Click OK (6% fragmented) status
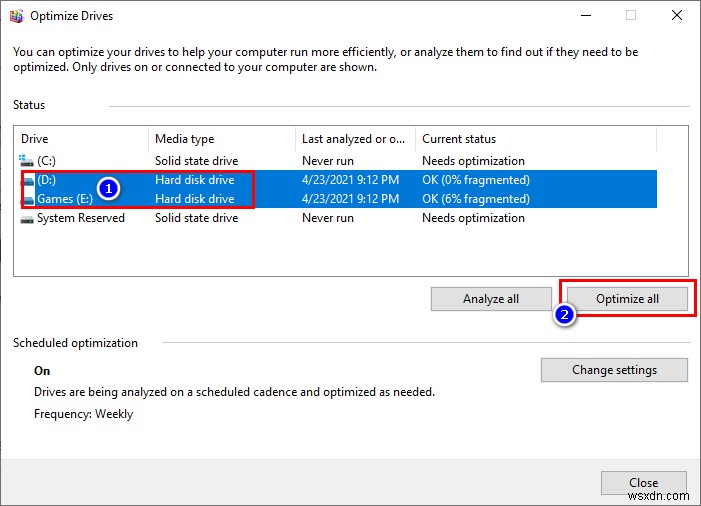The width and height of the screenshot is (701, 506). [476, 199]
